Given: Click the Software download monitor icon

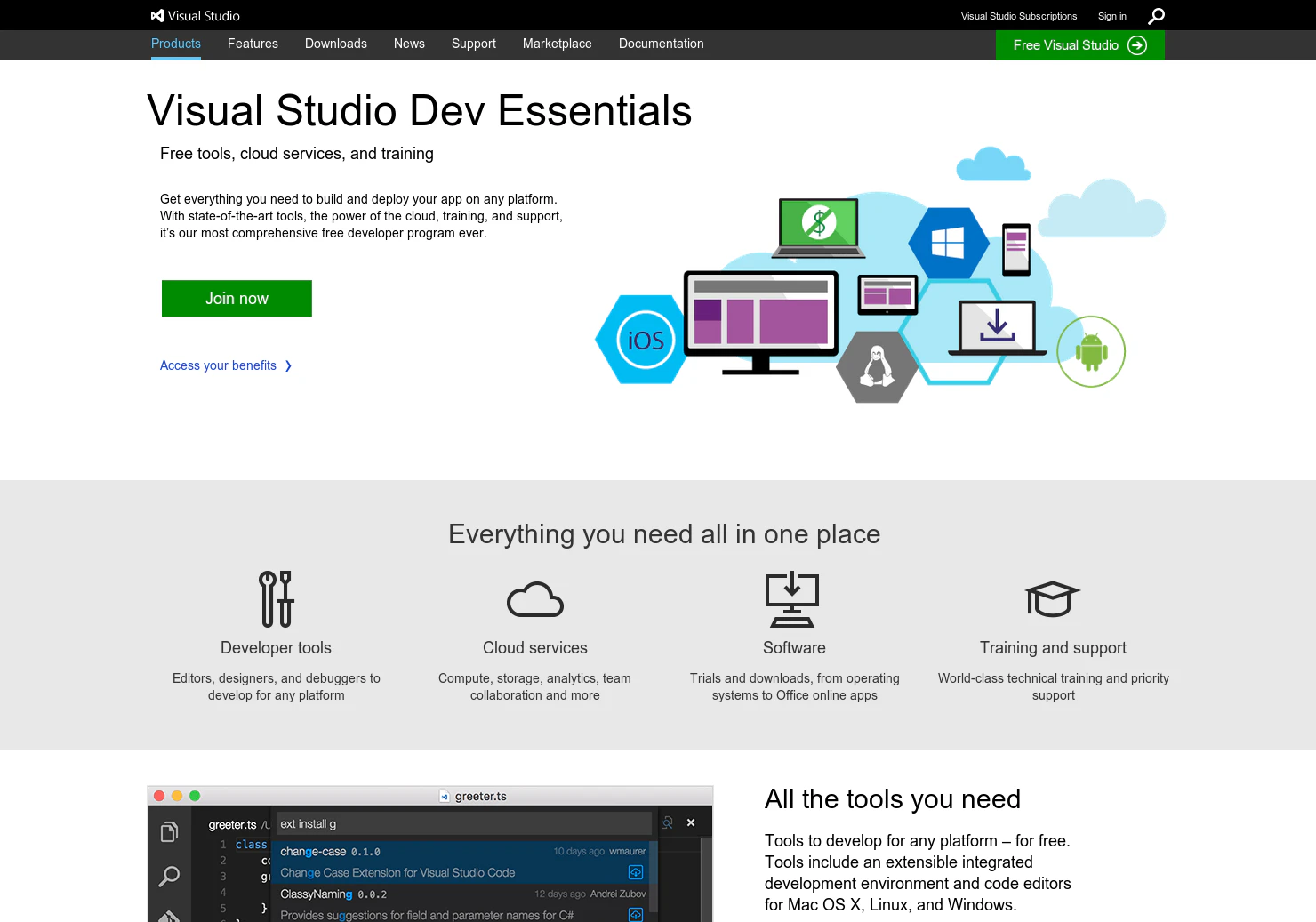Looking at the screenshot, I should (792, 599).
